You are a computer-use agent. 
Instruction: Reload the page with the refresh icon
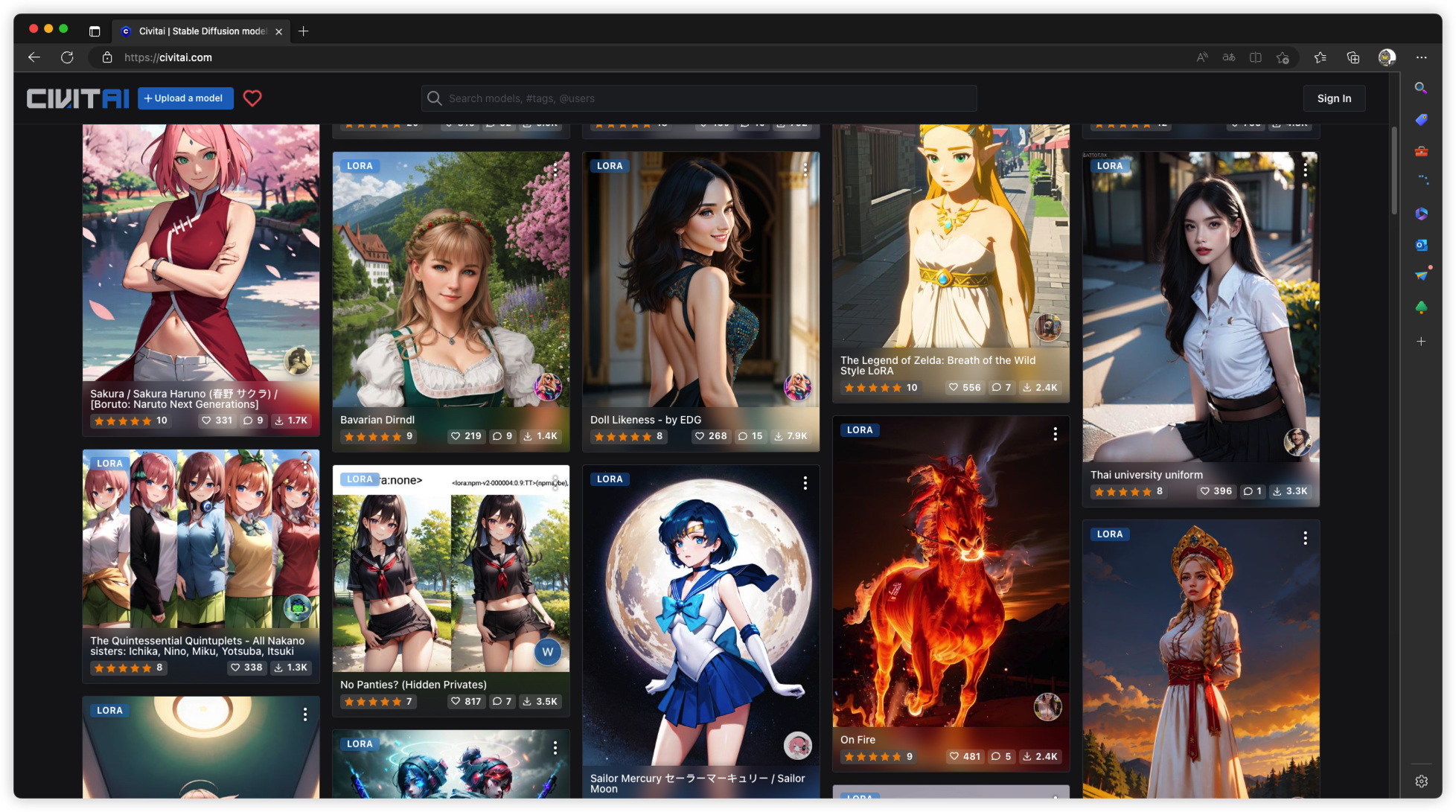(67, 57)
